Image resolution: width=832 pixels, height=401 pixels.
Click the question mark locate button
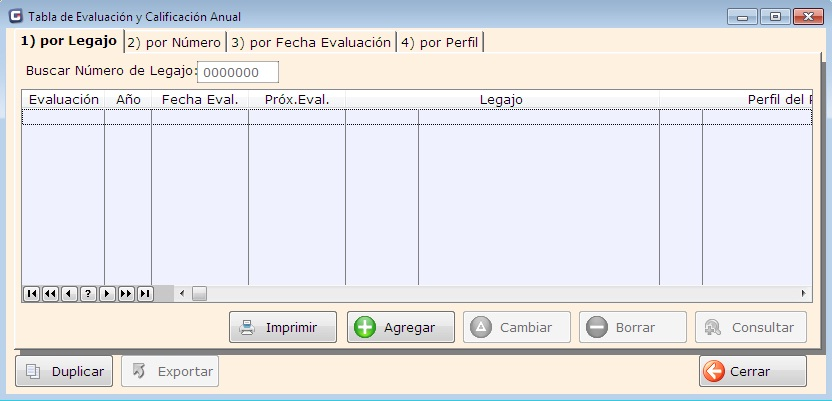point(88,294)
